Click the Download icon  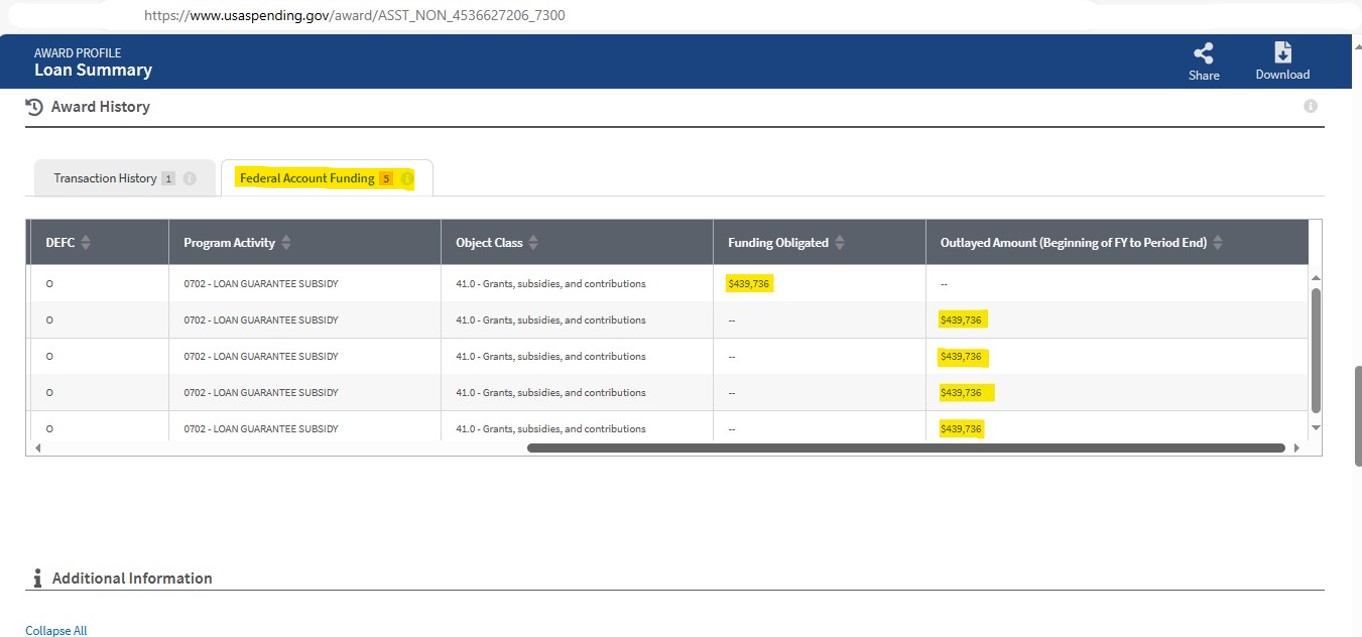click(x=1282, y=52)
